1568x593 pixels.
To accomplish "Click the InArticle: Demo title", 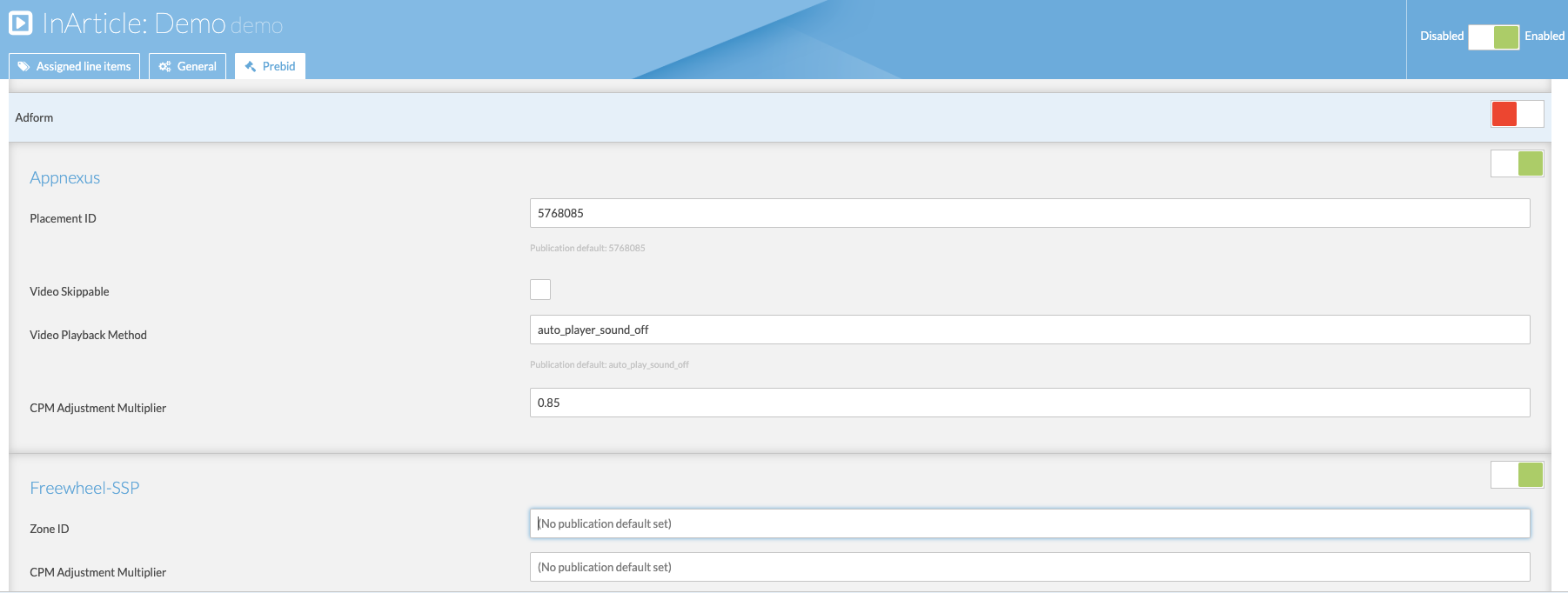I will click(x=134, y=23).
